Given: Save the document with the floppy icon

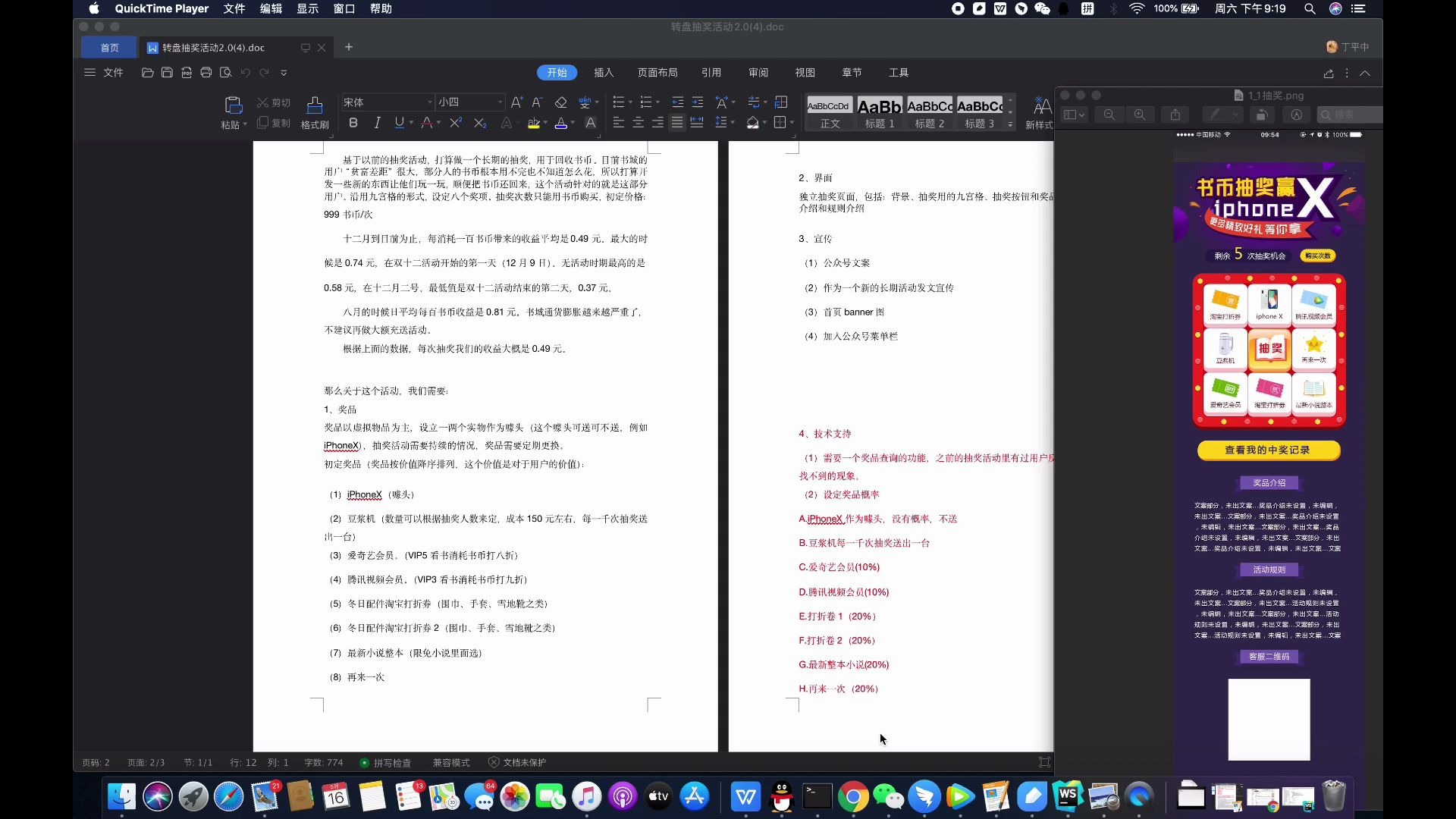Looking at the screenshot, I should (167, 73).
